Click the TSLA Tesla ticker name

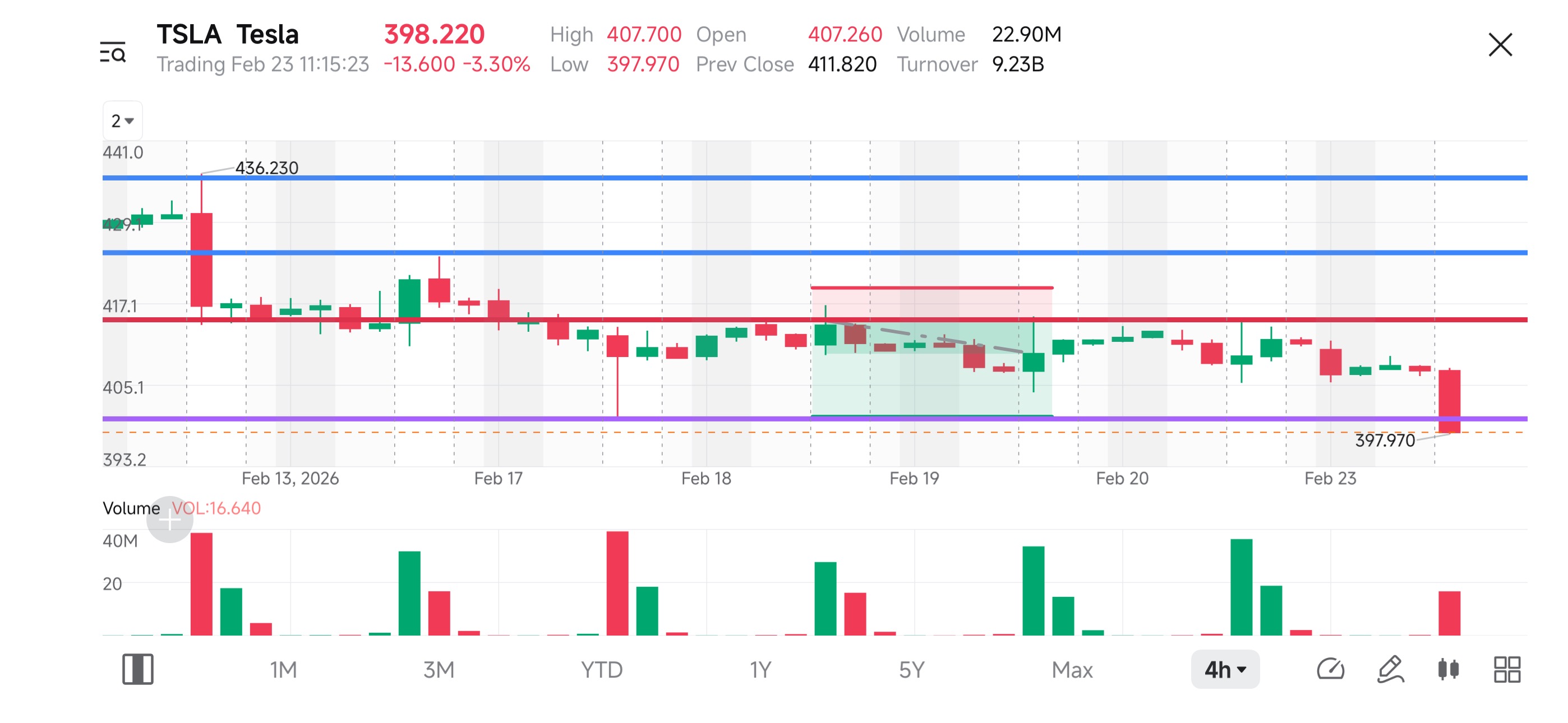tap(228, 34)
